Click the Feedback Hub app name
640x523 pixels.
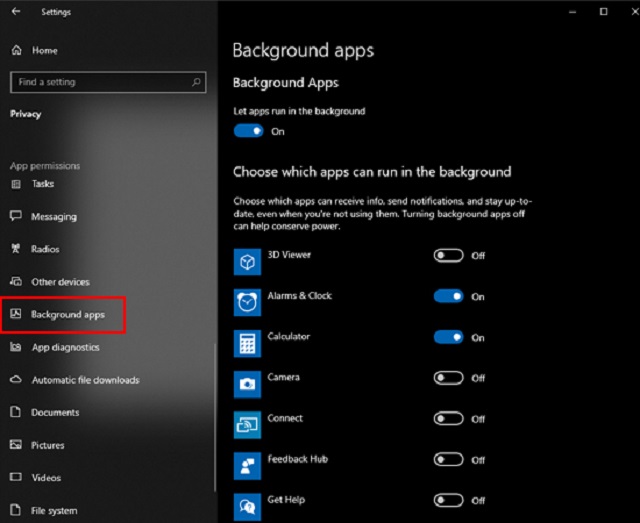tap(298, 459)
